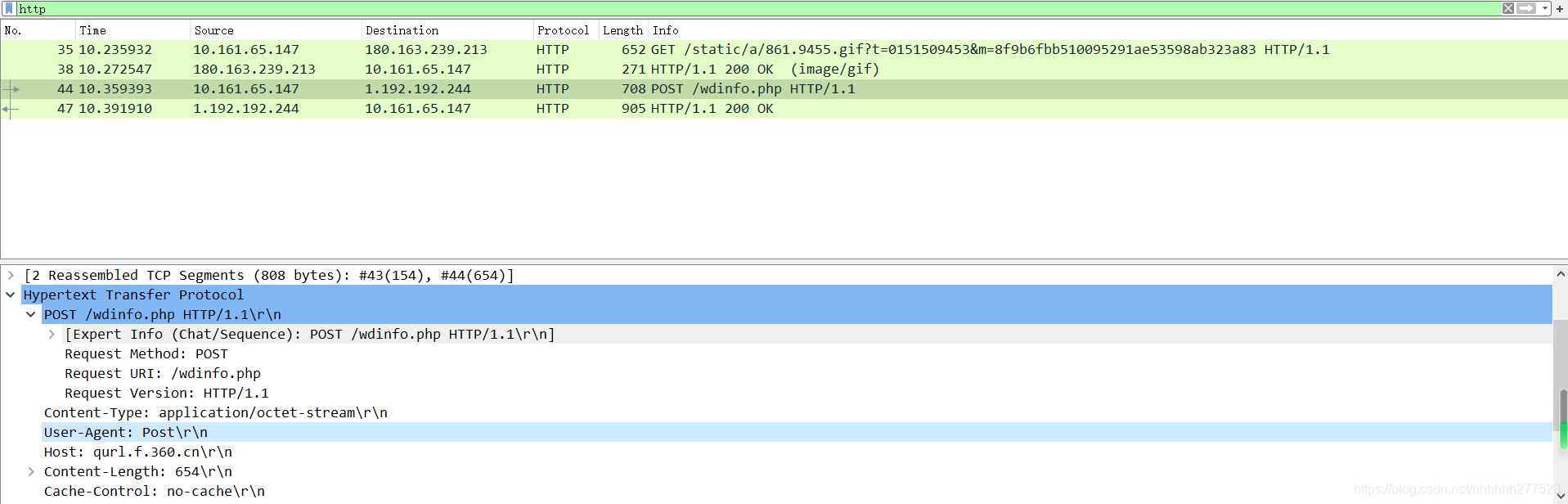Click source 1.192.192.244 in packet 47

[x=246, y=109]
